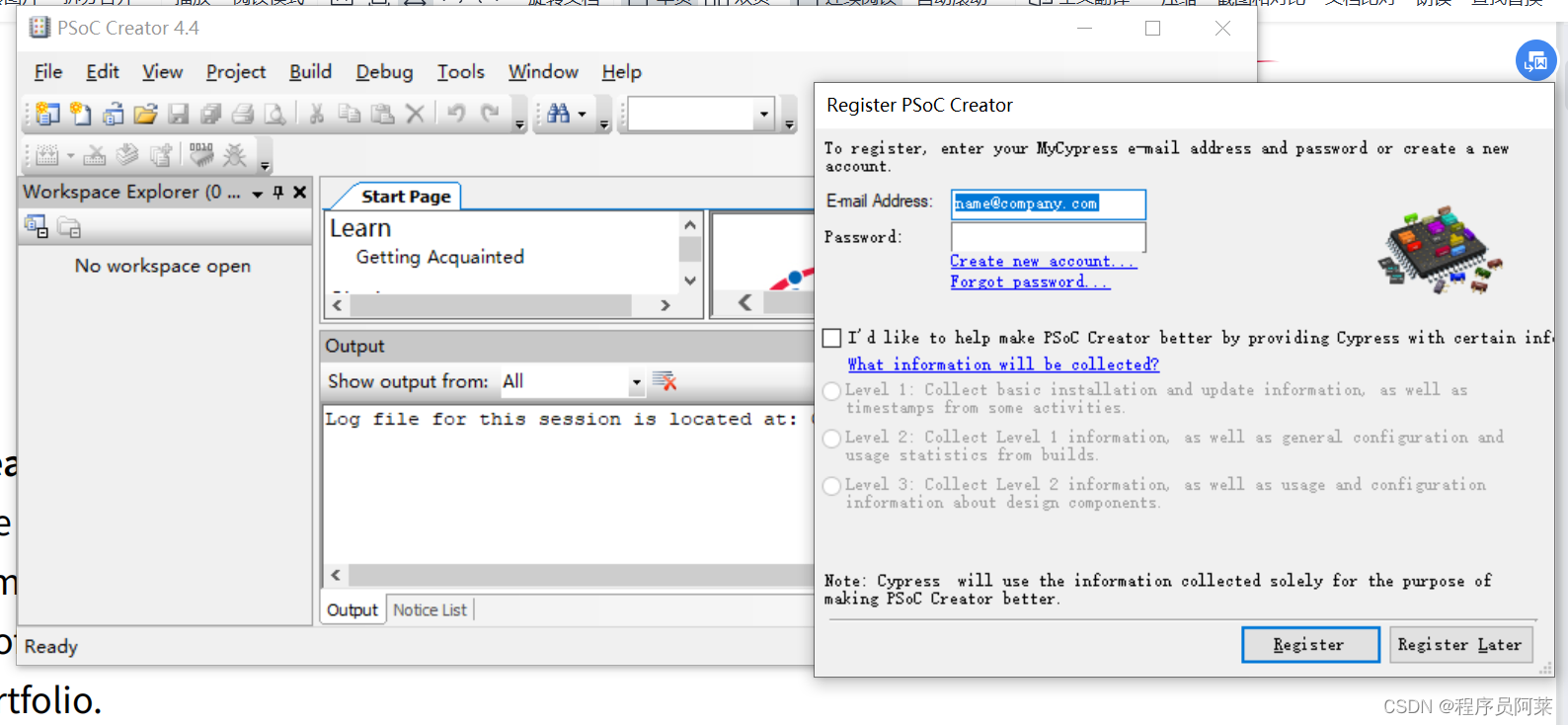Click the Open File folder icon

click(x=145, y=115)
